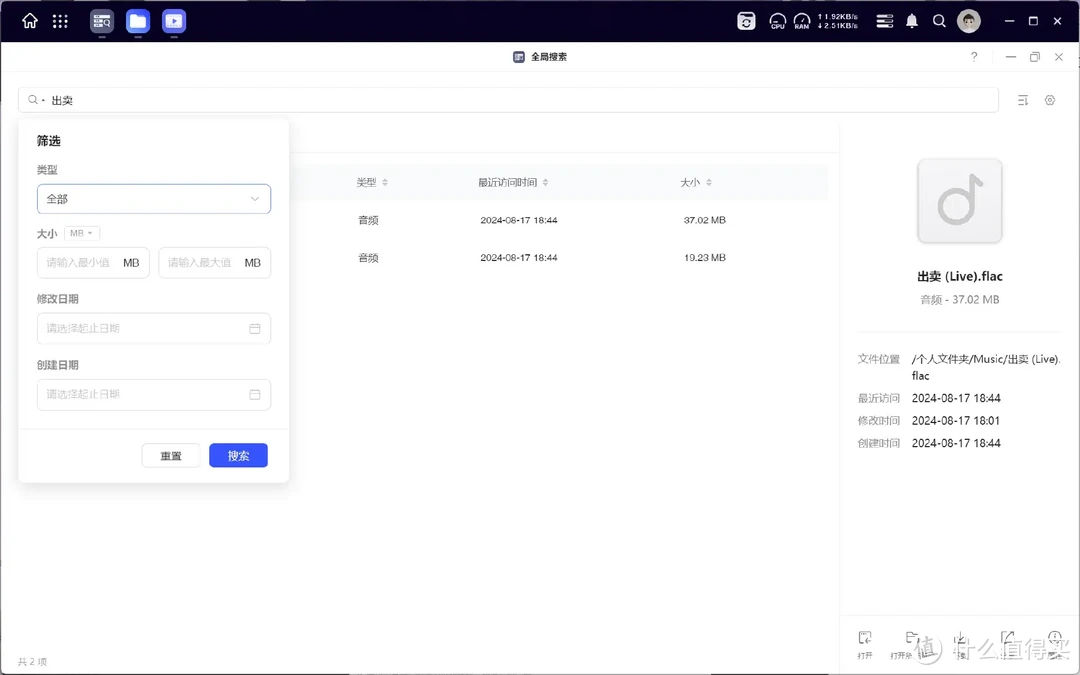Sort by 最近访问时间 column header
1080x675 pixels.
(512, 182)
